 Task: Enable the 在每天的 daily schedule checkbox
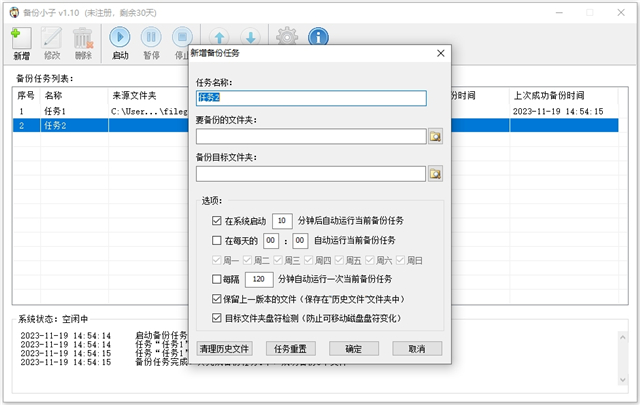click(x=217, y=240)
